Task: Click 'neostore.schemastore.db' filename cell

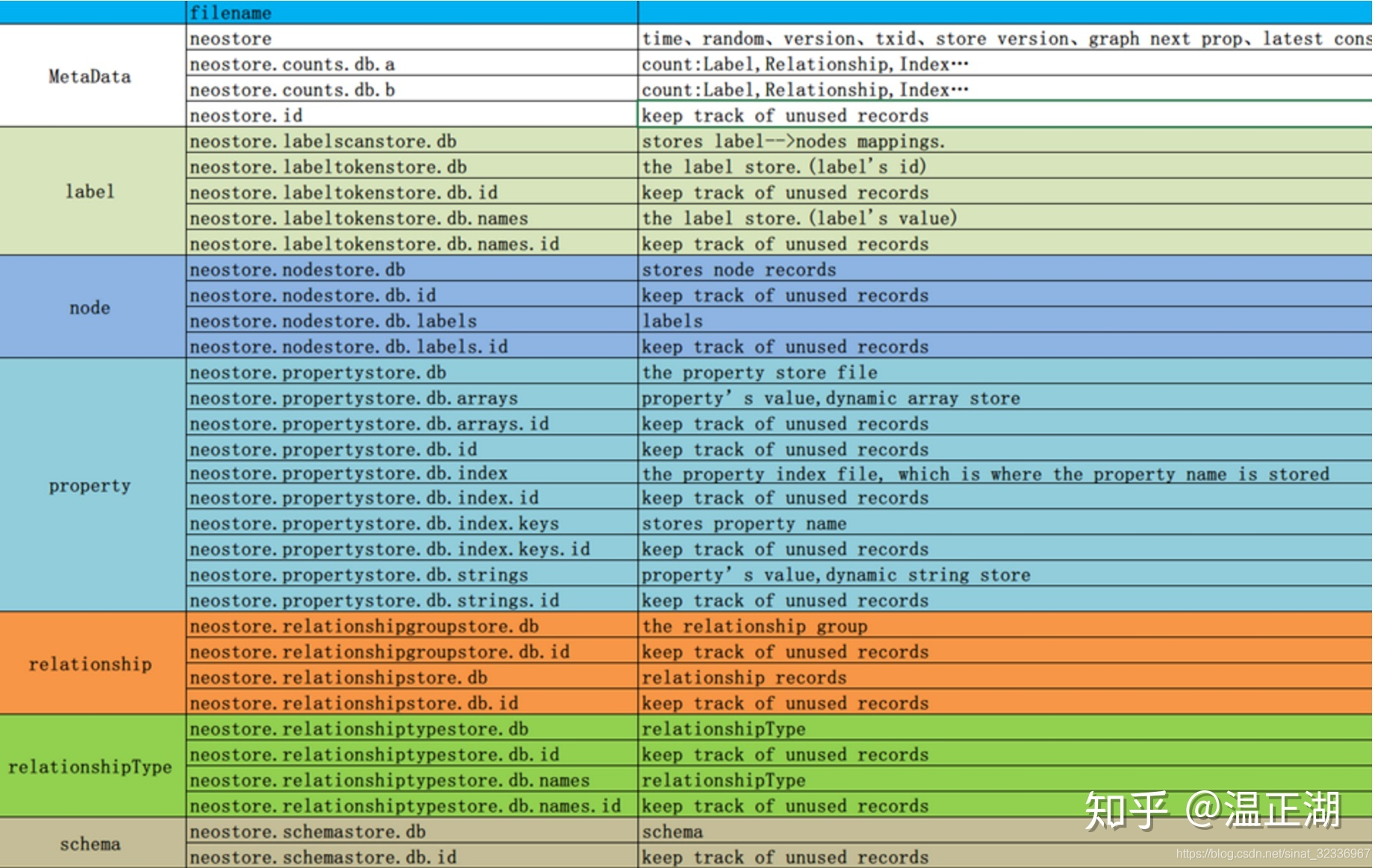Action: point(412,831)
